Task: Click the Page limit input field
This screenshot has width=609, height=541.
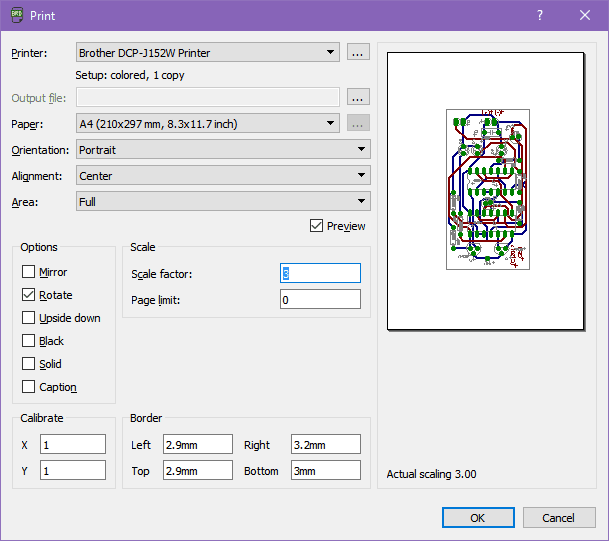Action: (320, 299)
